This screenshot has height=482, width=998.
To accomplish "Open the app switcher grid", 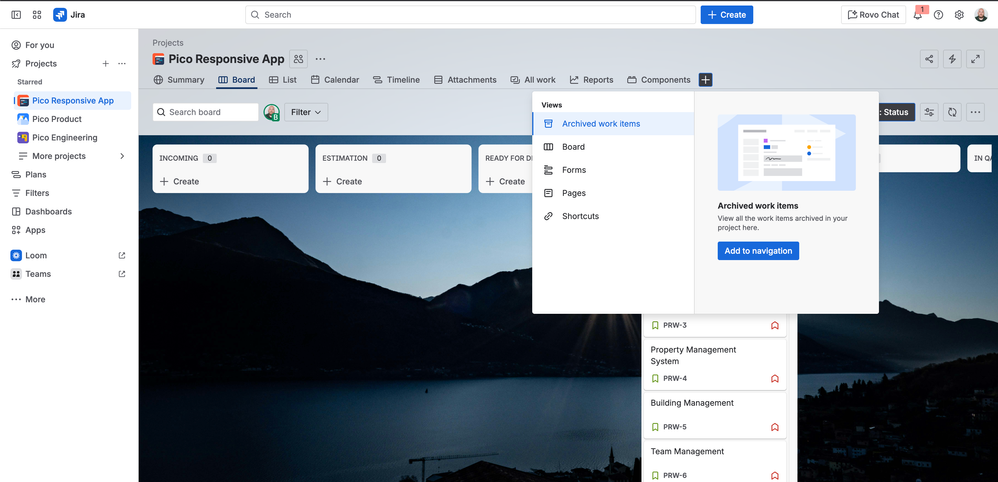I will click(37, 15).
